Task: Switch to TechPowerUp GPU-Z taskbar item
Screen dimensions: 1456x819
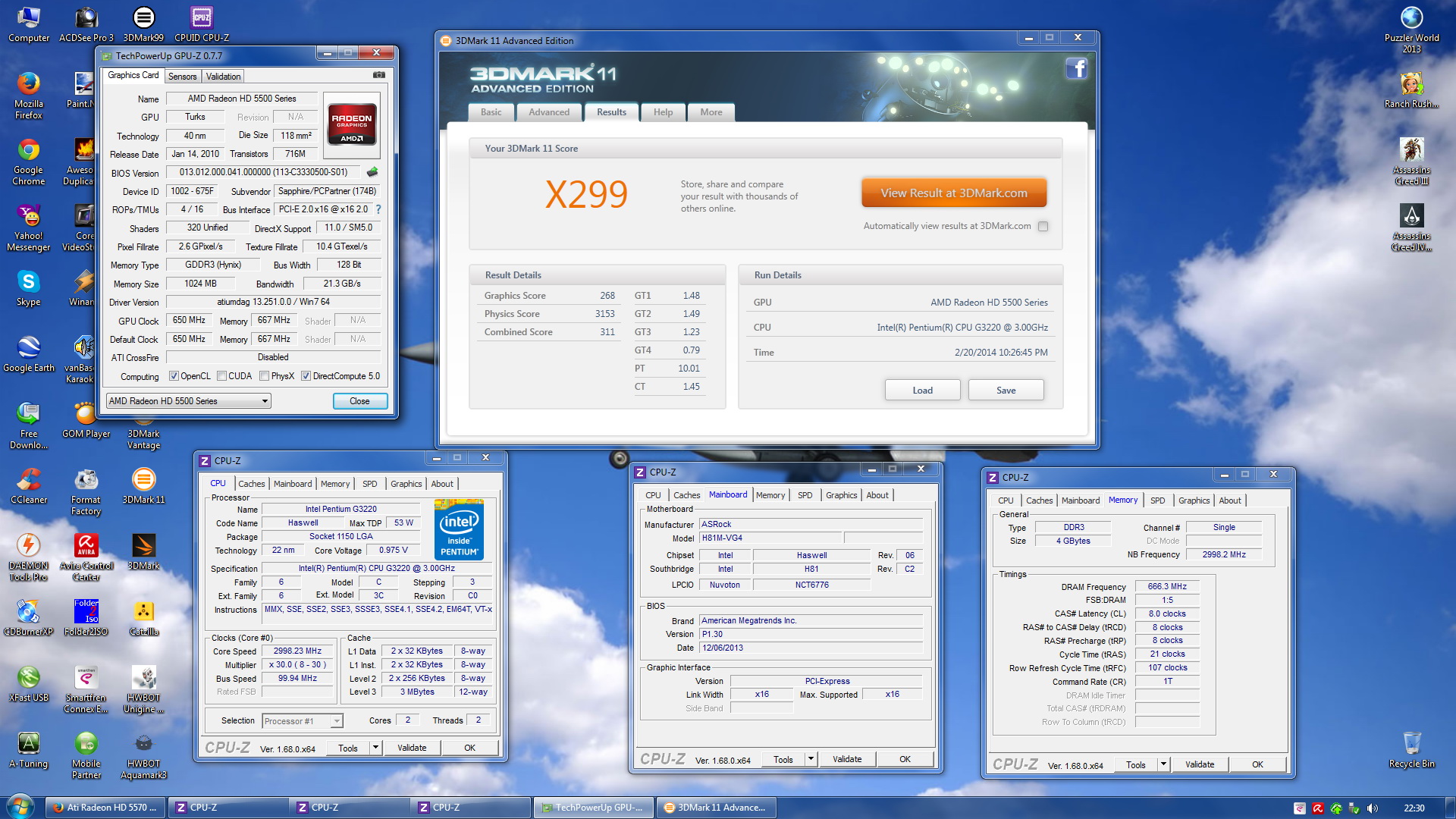Action: click(x=592, y=808)
